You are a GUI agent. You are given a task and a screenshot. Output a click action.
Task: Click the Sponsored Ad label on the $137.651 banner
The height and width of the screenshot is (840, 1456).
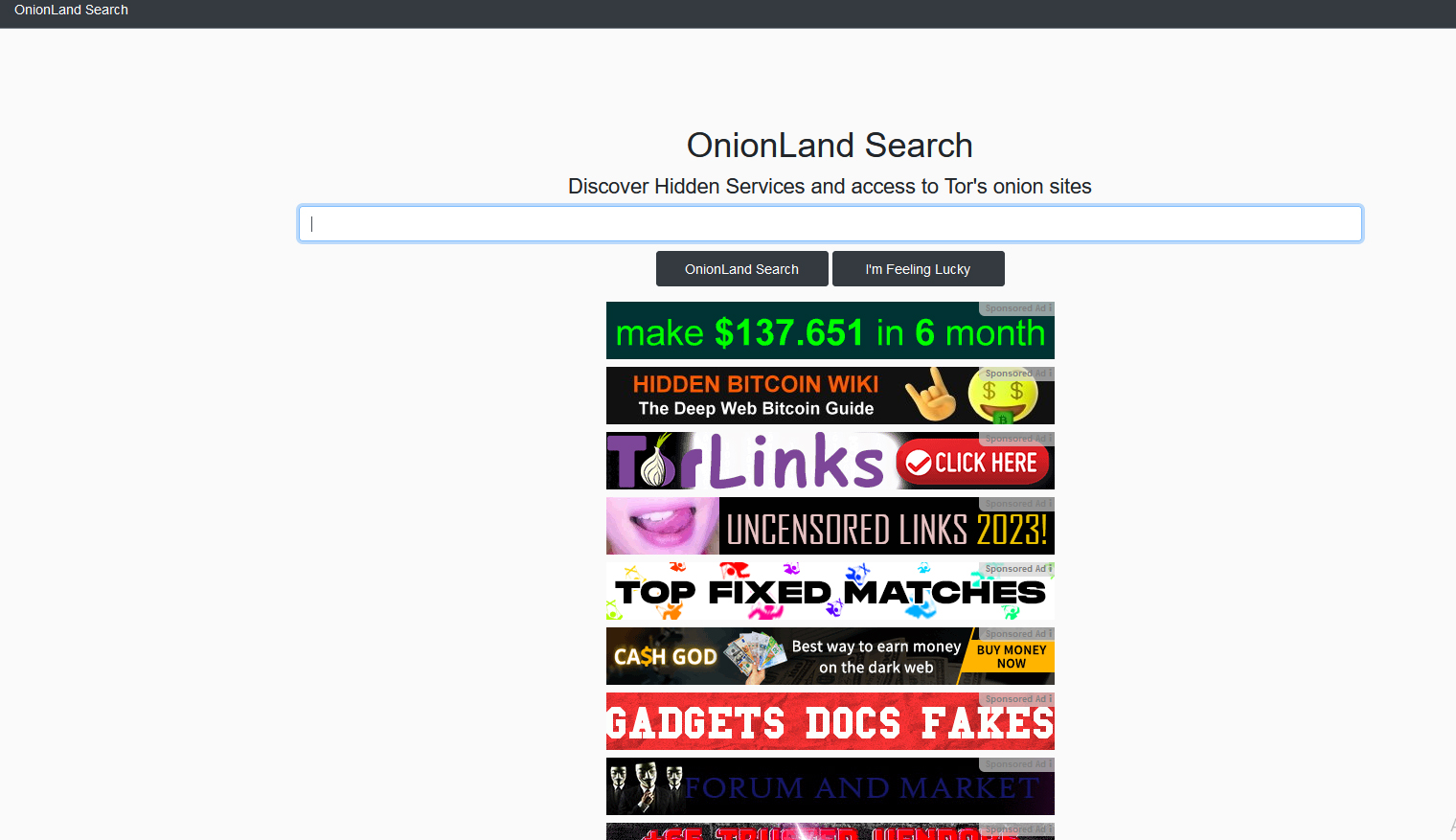1016,308
